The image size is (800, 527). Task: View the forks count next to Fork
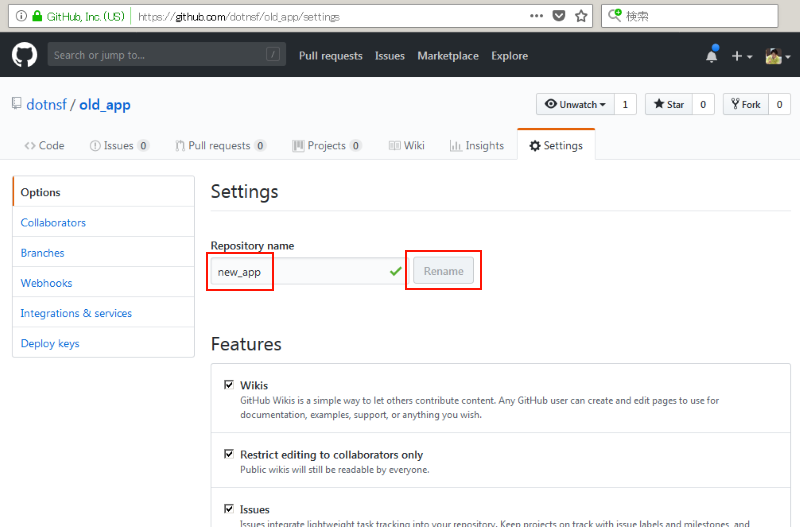779,104
